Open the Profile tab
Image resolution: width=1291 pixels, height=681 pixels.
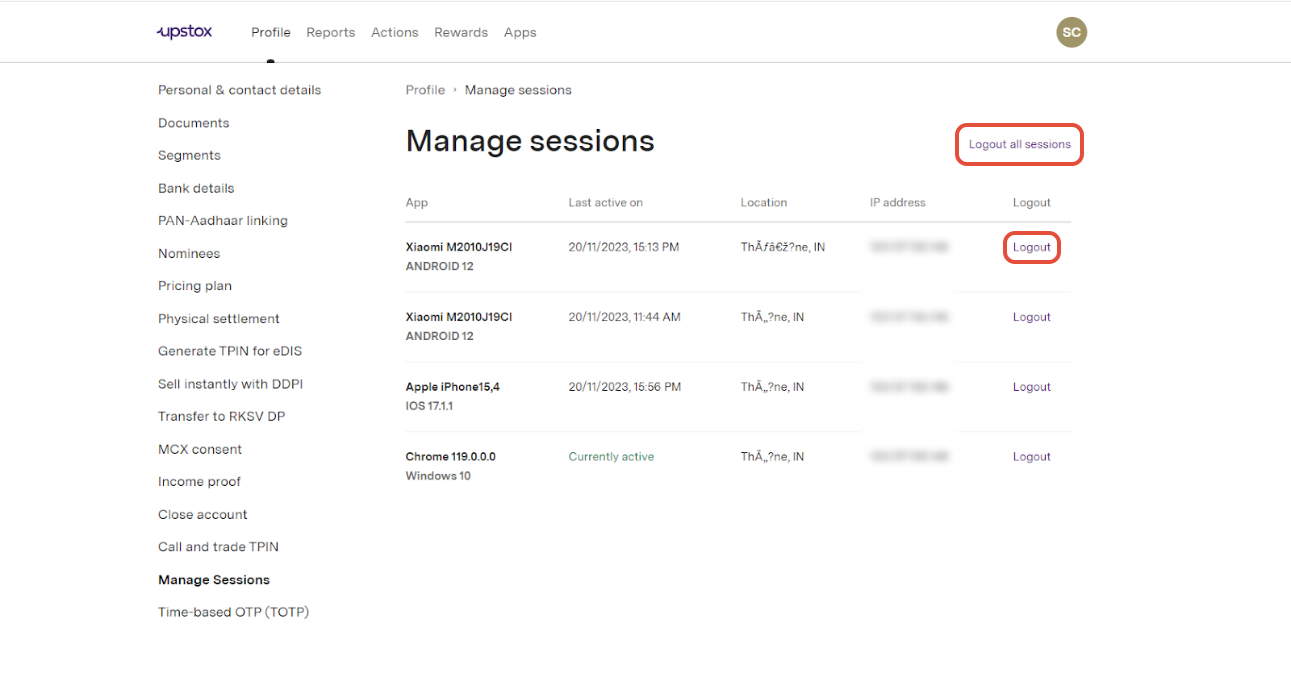point(271,32)
